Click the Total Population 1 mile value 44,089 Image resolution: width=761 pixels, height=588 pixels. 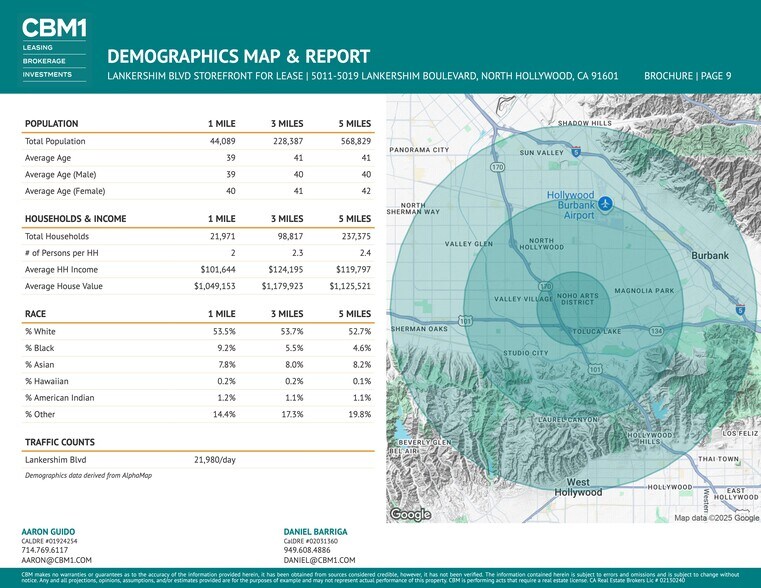tap(223, 141)
